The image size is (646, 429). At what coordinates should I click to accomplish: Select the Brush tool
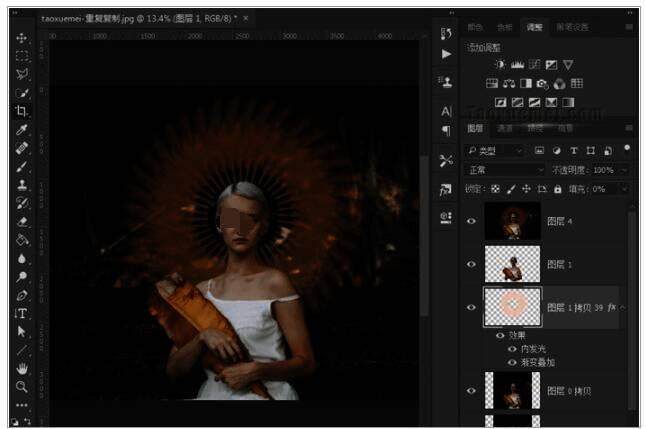point(21,166)
